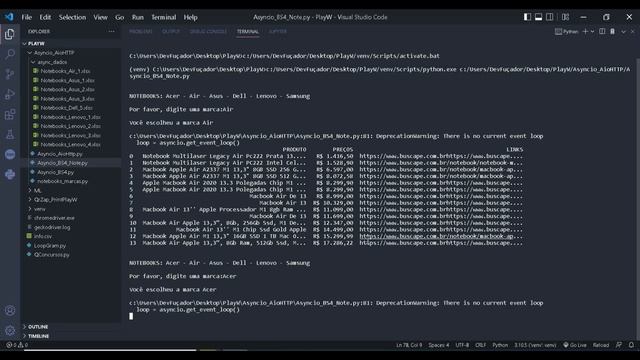Switch to the Debug Console tab
This screenshot has height=360, width=640.
coord(208,31)
